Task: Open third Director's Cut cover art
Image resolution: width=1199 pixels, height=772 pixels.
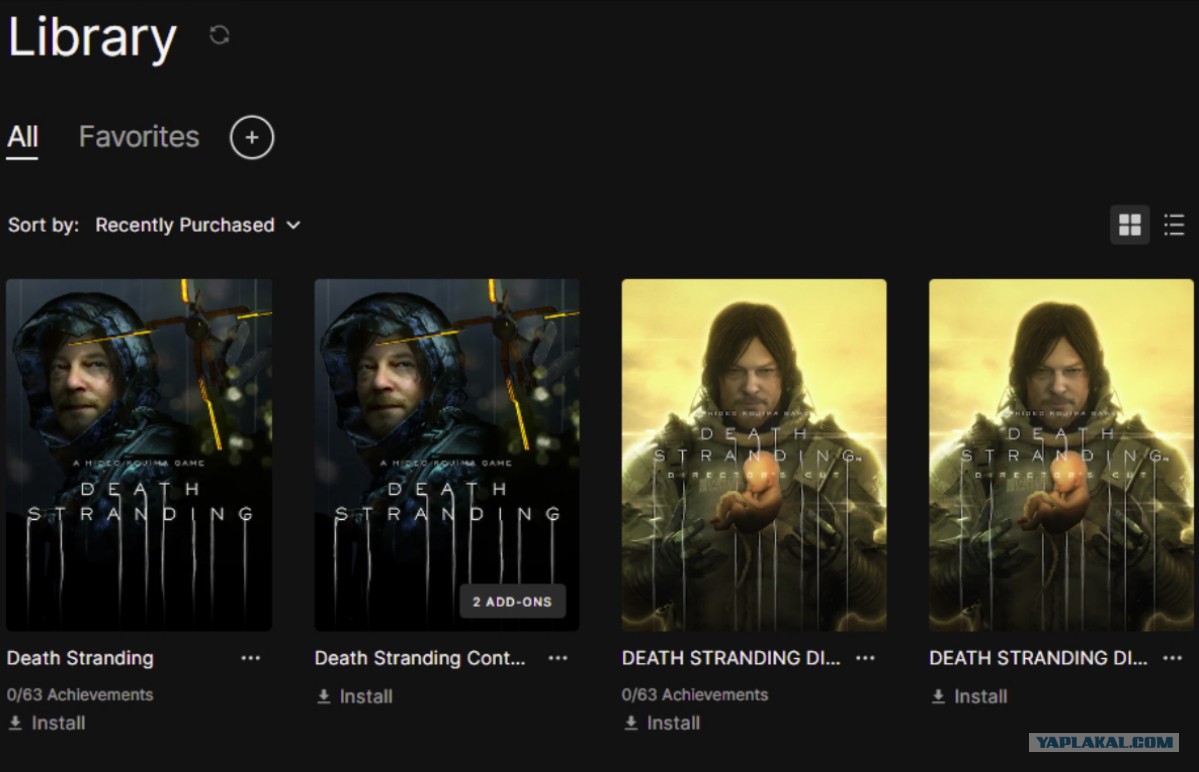Action: click(754, 455)
